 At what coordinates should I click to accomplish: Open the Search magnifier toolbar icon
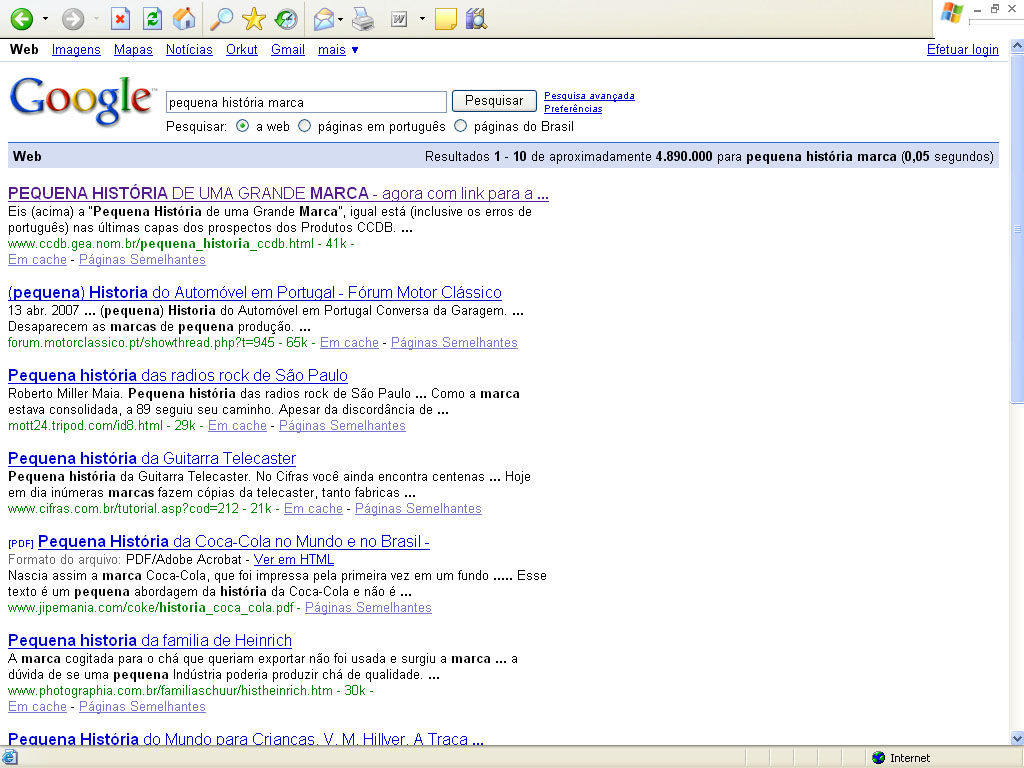point(221,19)
